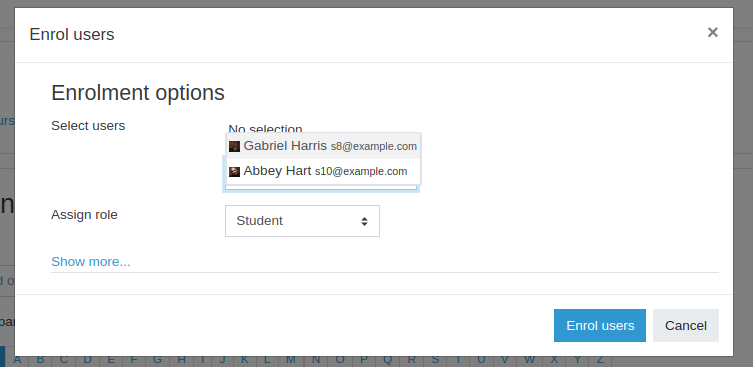Open the Assign role Student dropdown
Image resolution: width=753 pixels, height=367 pixels.
tap(302, 221)
